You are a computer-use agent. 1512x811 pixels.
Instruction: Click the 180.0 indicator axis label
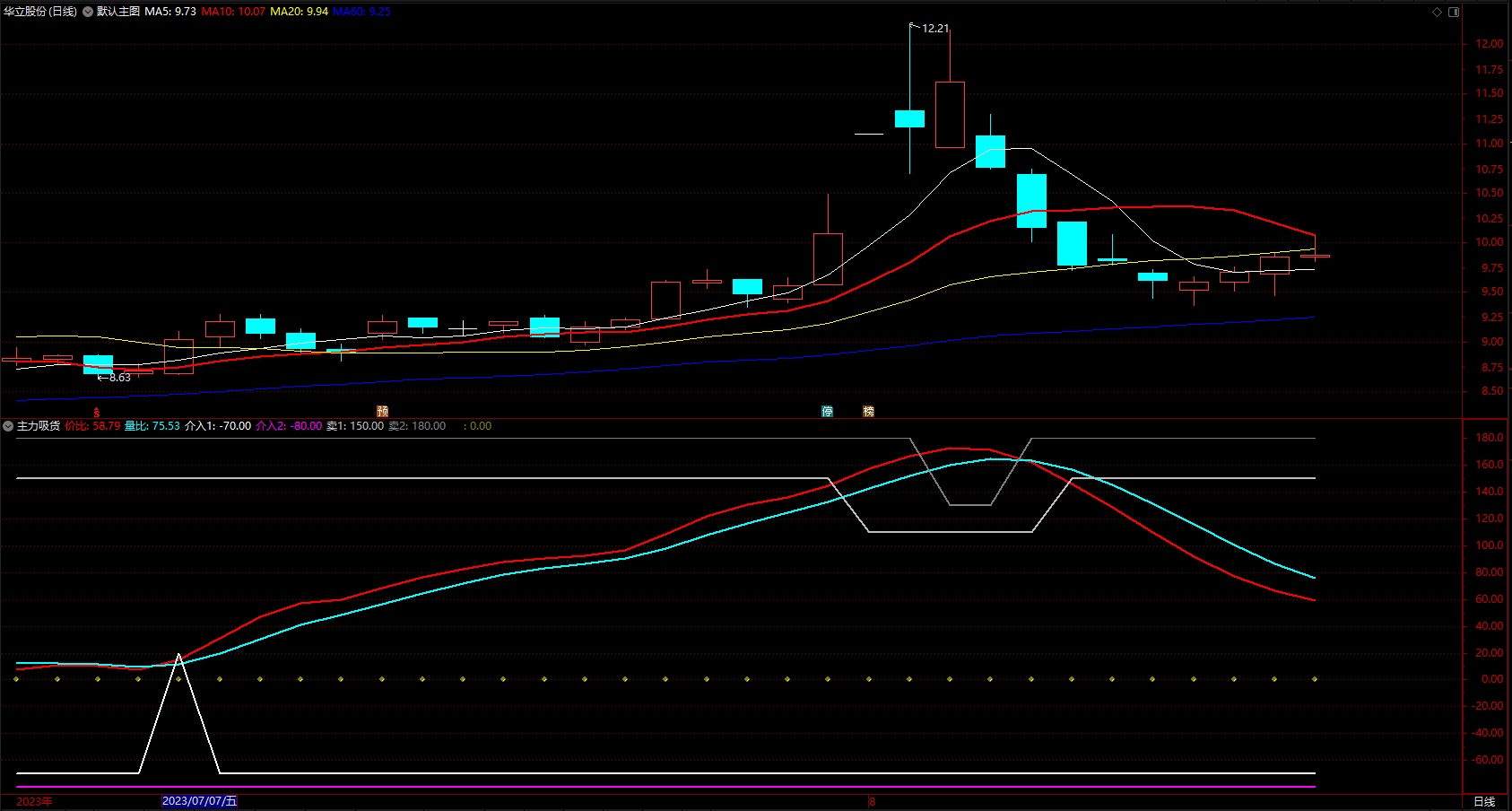point(1490,438)
